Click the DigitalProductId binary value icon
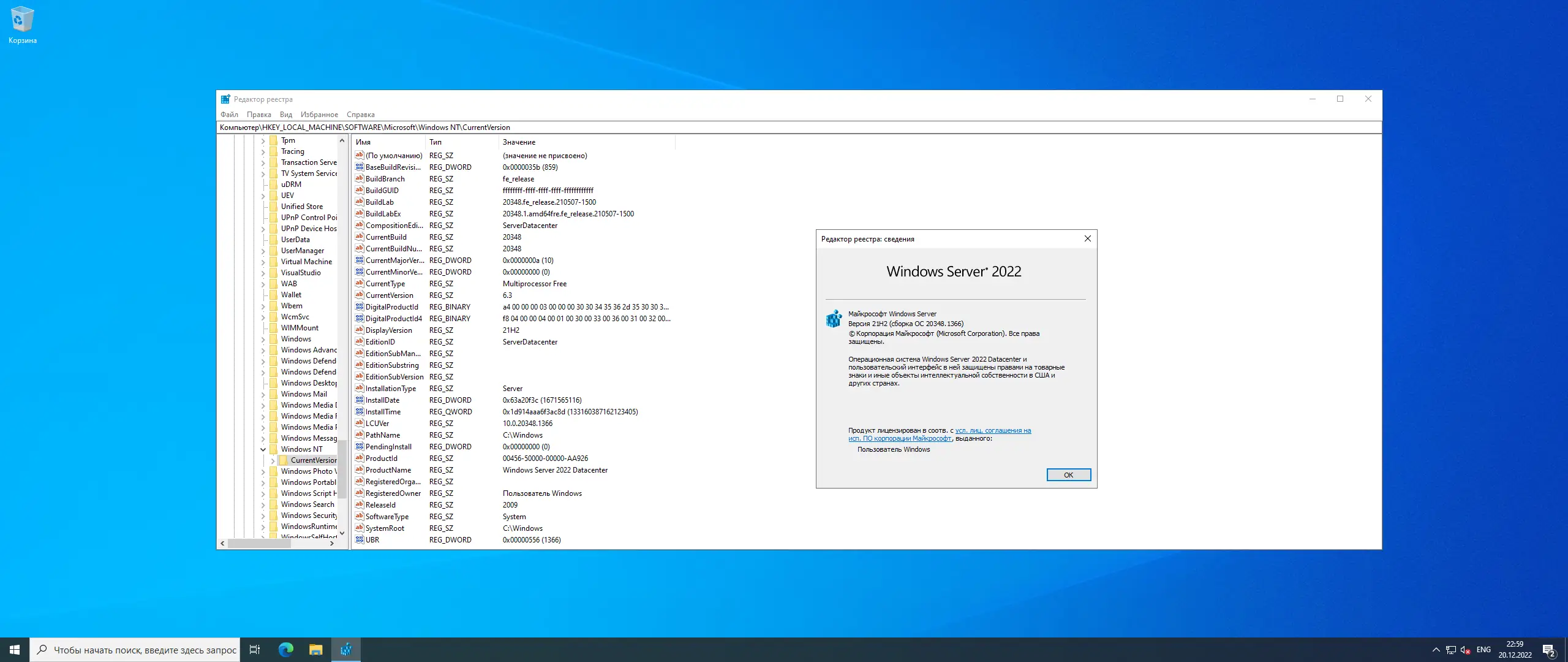This screenshot has width=1568, height=662. coord(360,307)
